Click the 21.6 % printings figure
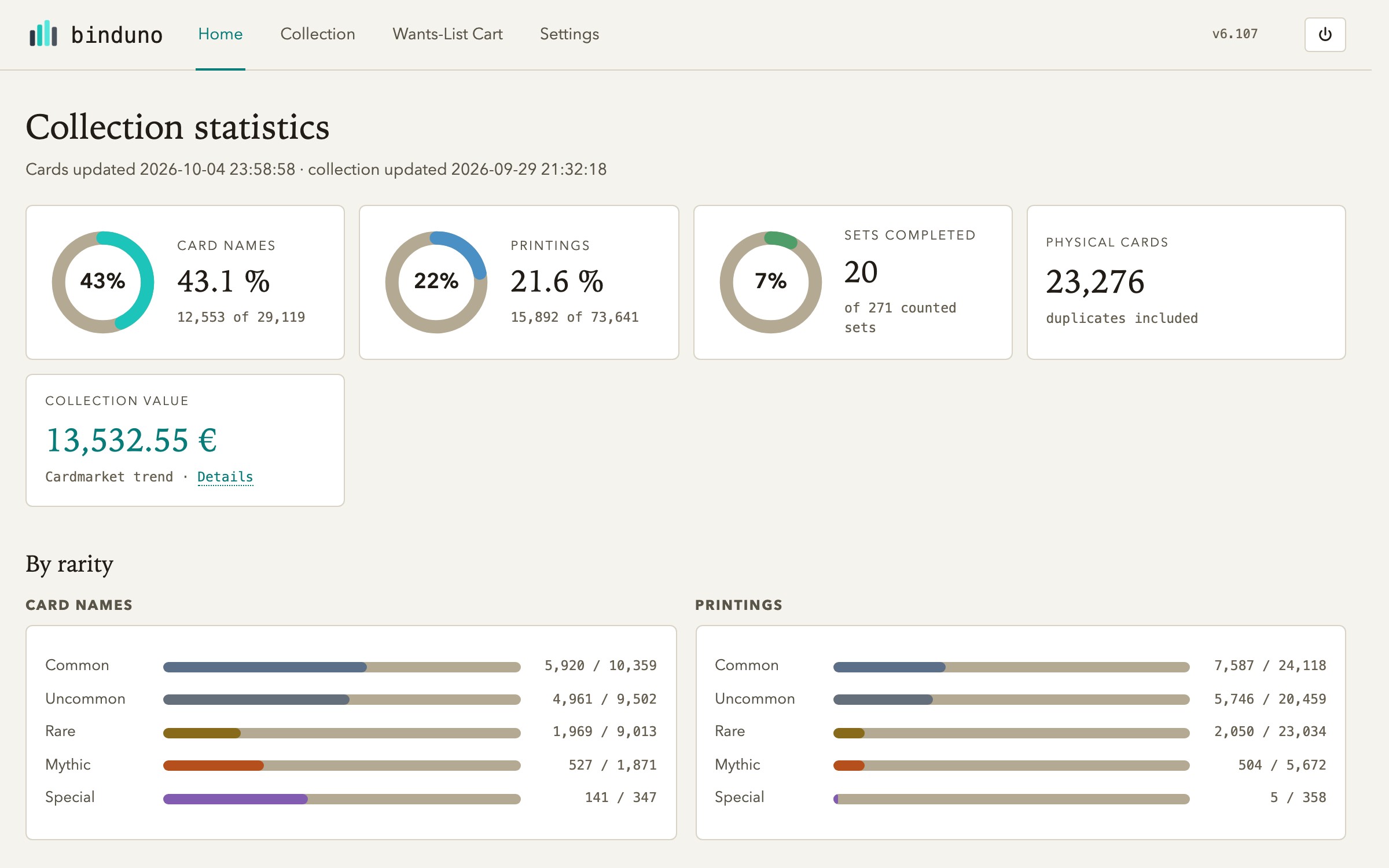The image size is (1389, 868). point(557,282)
